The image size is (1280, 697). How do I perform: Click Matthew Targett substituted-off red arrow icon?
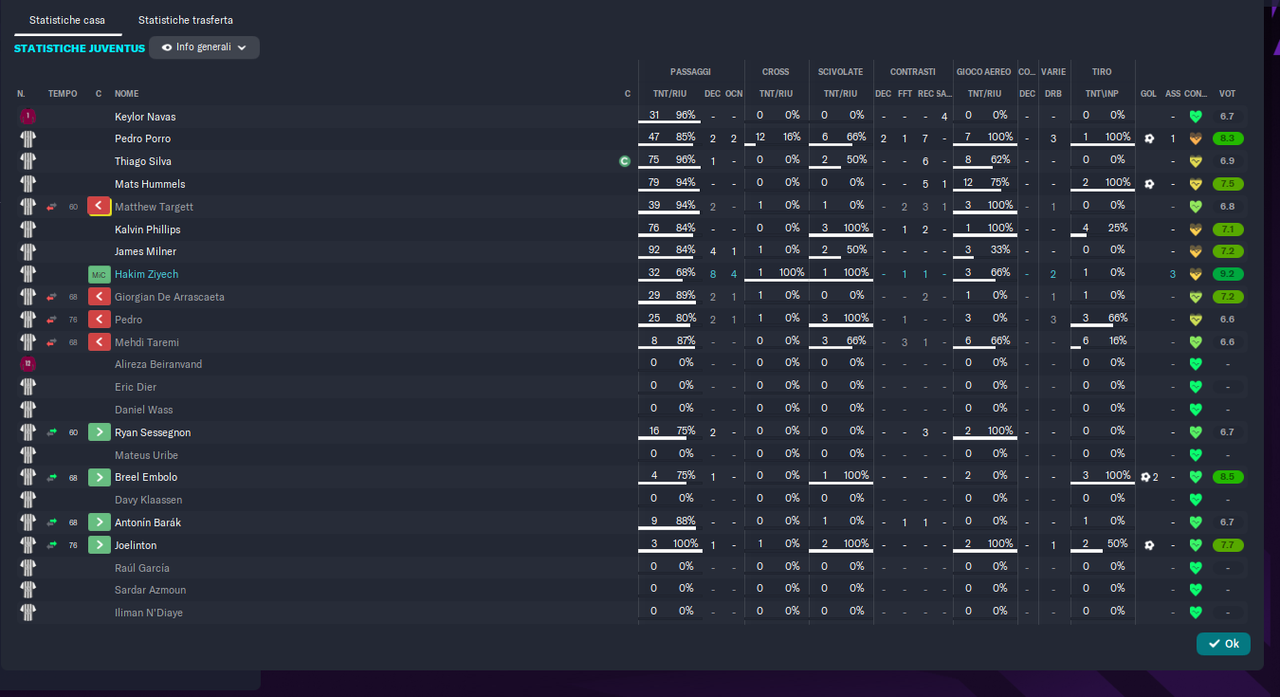99,207
